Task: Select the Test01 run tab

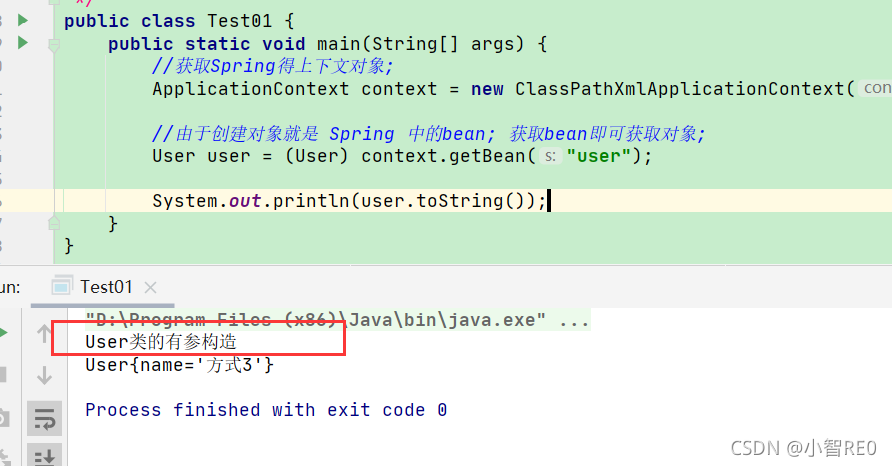Action: [x=106, y=287]
